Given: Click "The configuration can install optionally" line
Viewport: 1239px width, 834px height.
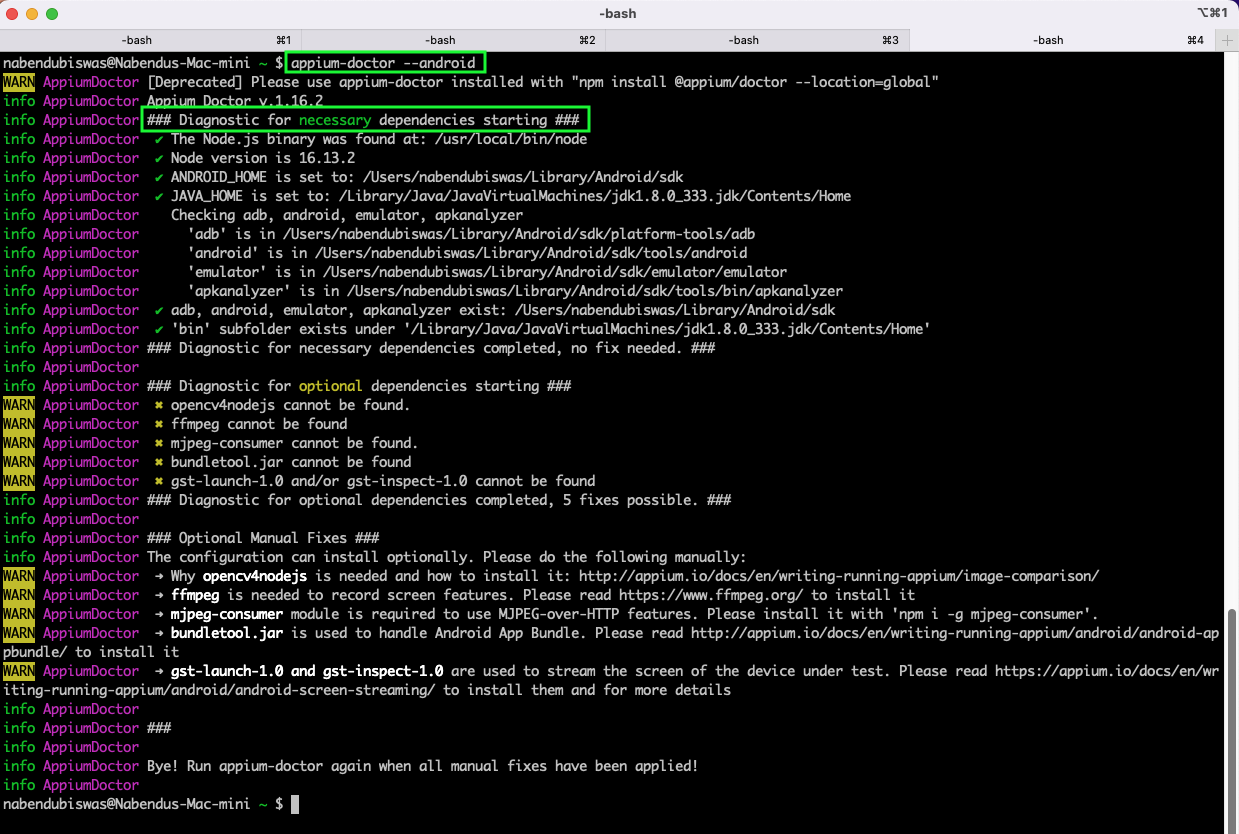Looking at the screenshot, I should [x=447, y=557].
